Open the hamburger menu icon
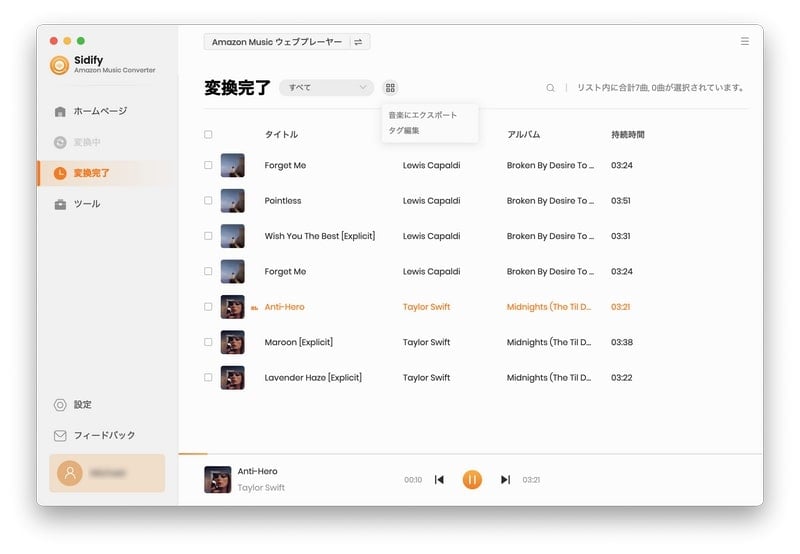This screenshot has width=800, height=554. [744, 41]
